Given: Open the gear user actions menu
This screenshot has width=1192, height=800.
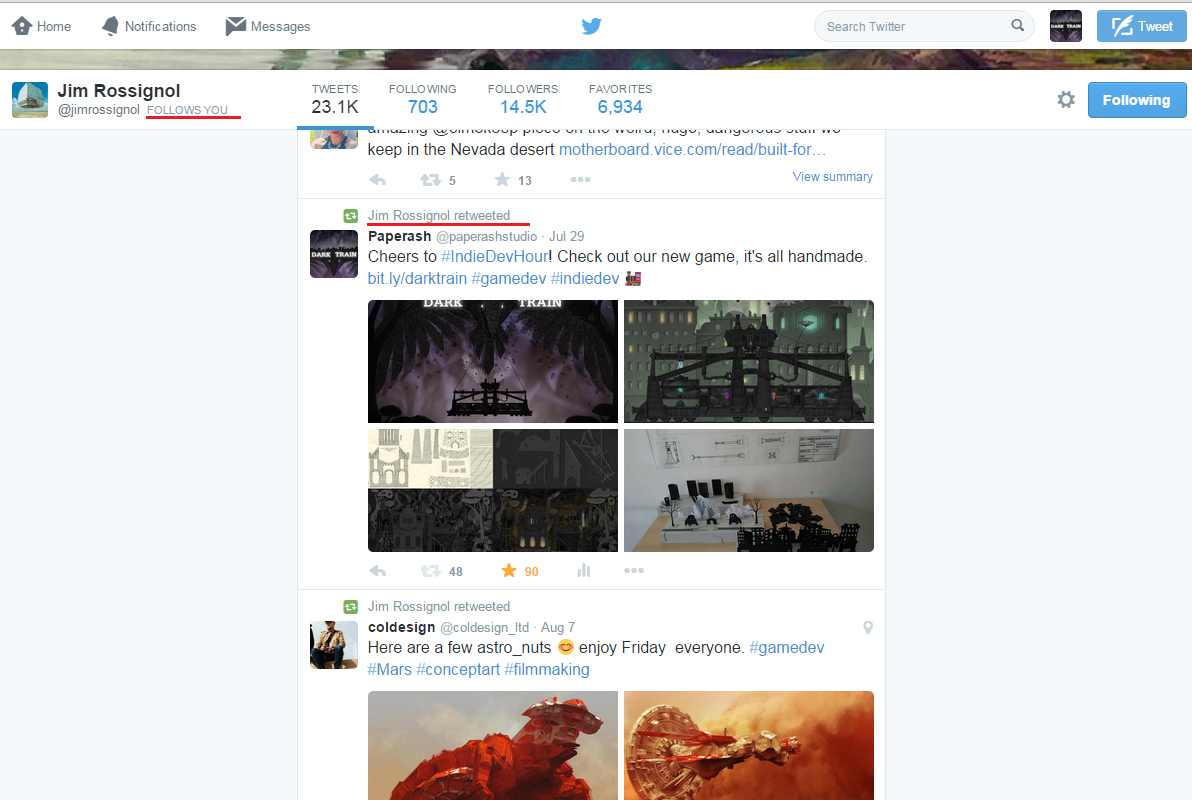Looking at the screenshot, I should point(1066,100).
